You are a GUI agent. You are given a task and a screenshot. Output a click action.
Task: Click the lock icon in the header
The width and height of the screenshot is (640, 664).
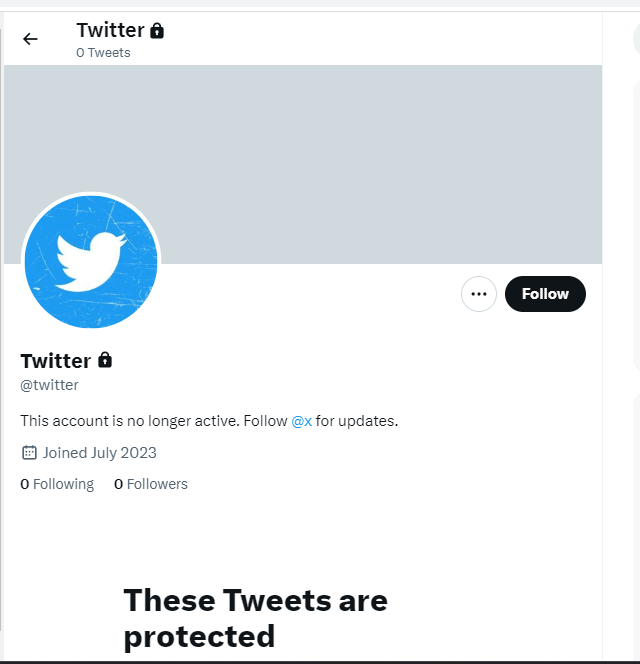tap(157, 31)
